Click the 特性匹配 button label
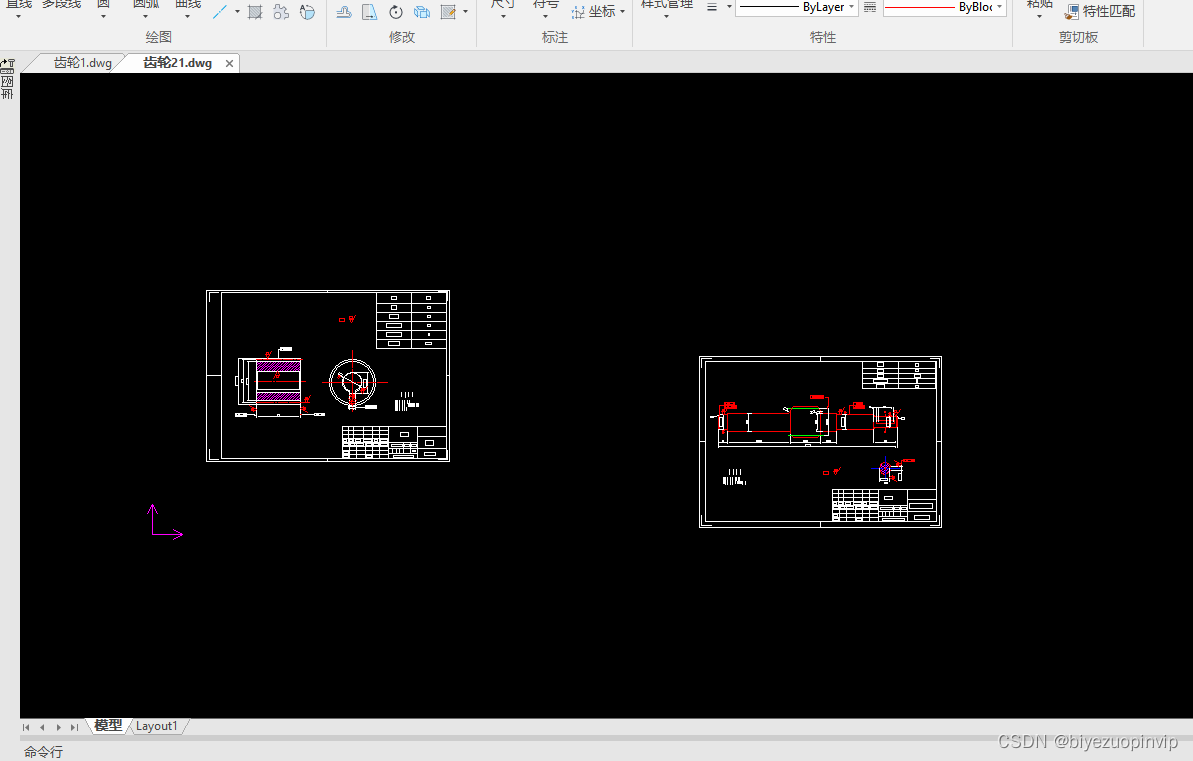Screen dimensions: 1193x761 pos(1109,11)
